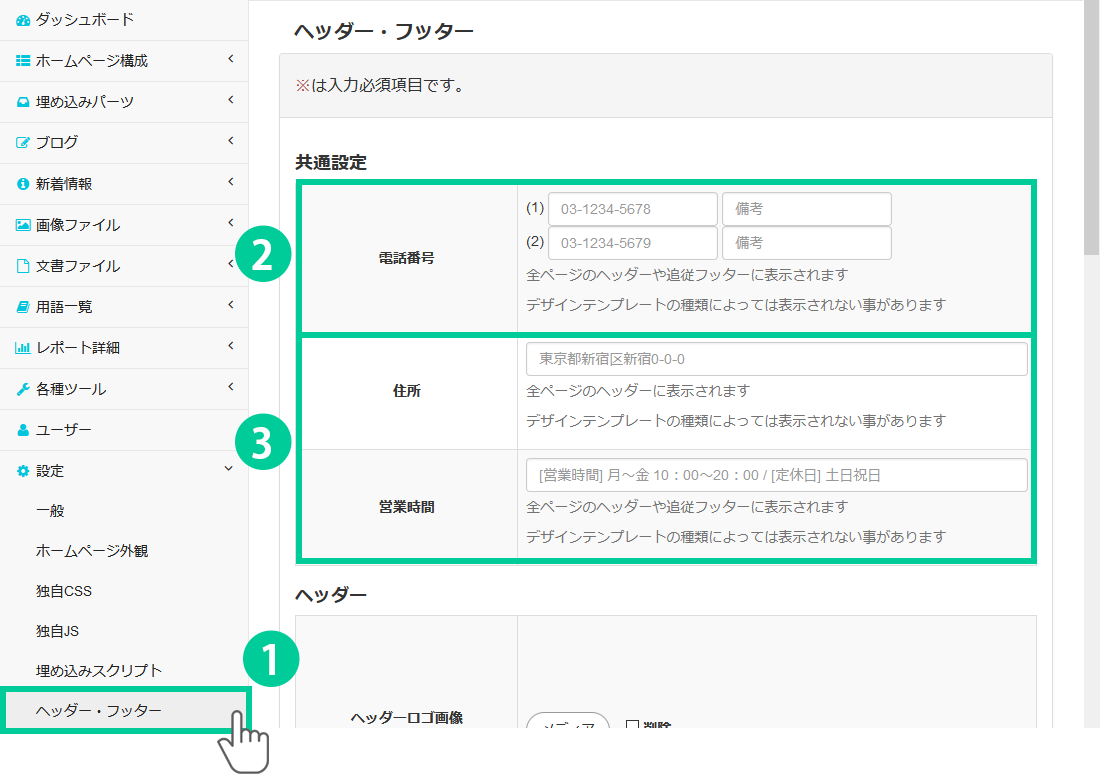Click the embedded parts inbox icon
1100x774 pixels.
[x=23, y=102]
